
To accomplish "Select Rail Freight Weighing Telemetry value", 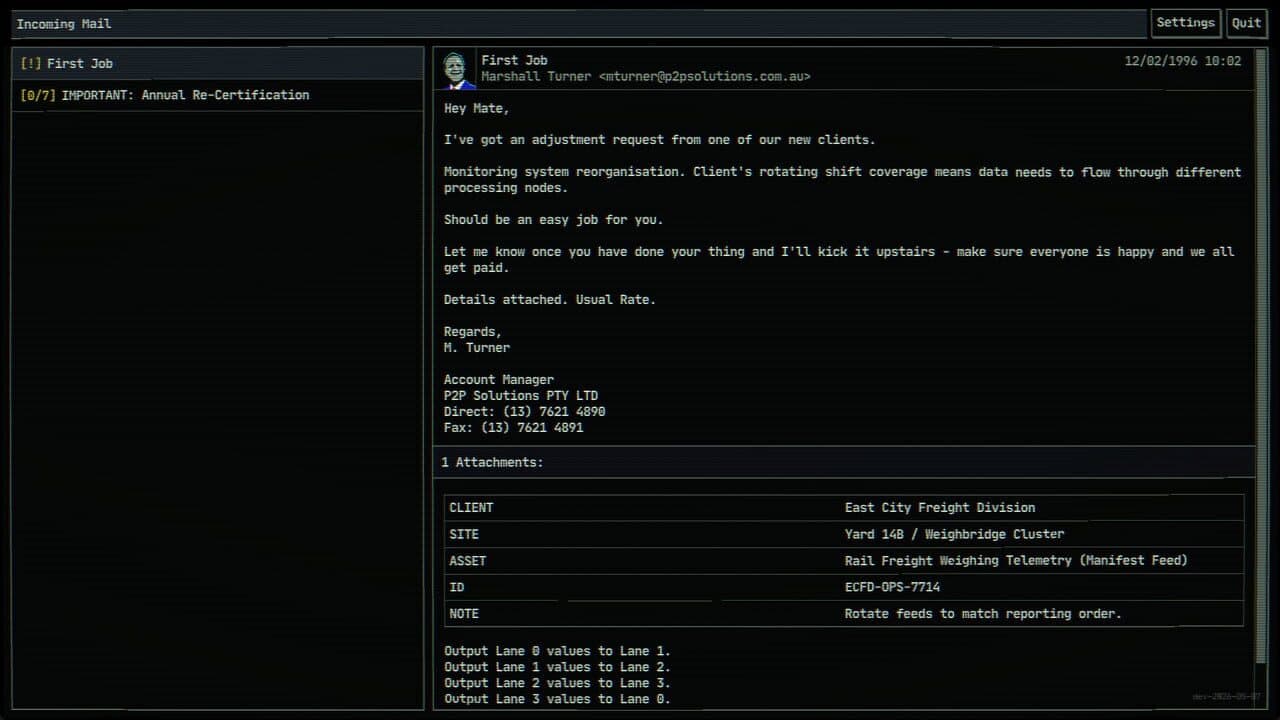I will click(1016, 561).
